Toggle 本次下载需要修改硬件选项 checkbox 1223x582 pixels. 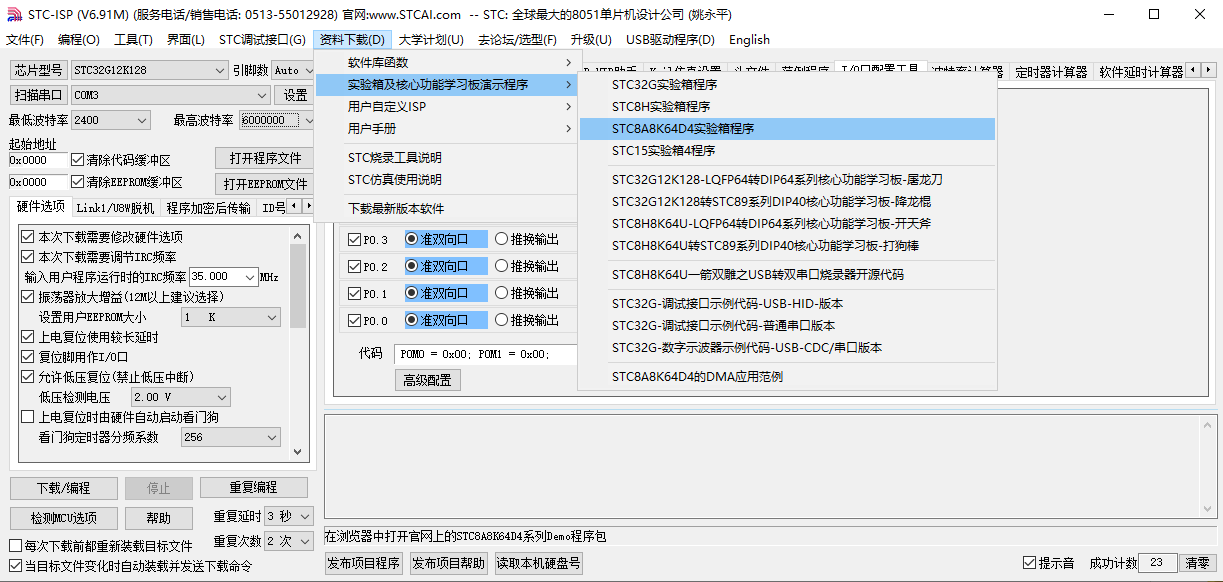(102, 237)
